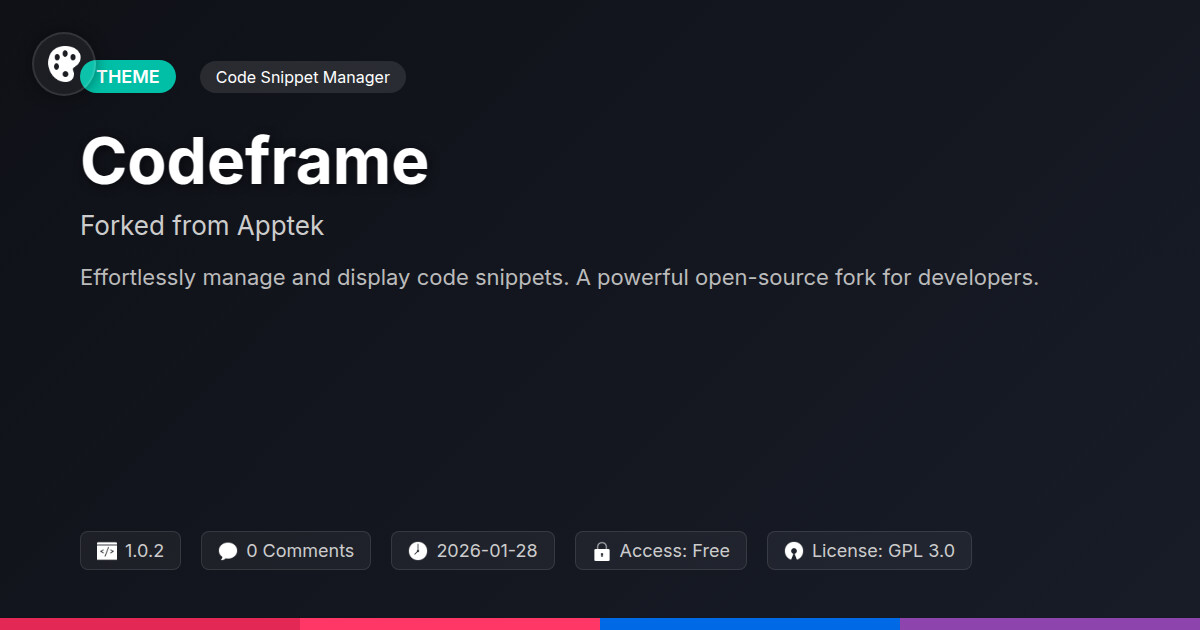Click the version code icon beside 1.0.2
Screen dimensions: 1200x630
107,551
